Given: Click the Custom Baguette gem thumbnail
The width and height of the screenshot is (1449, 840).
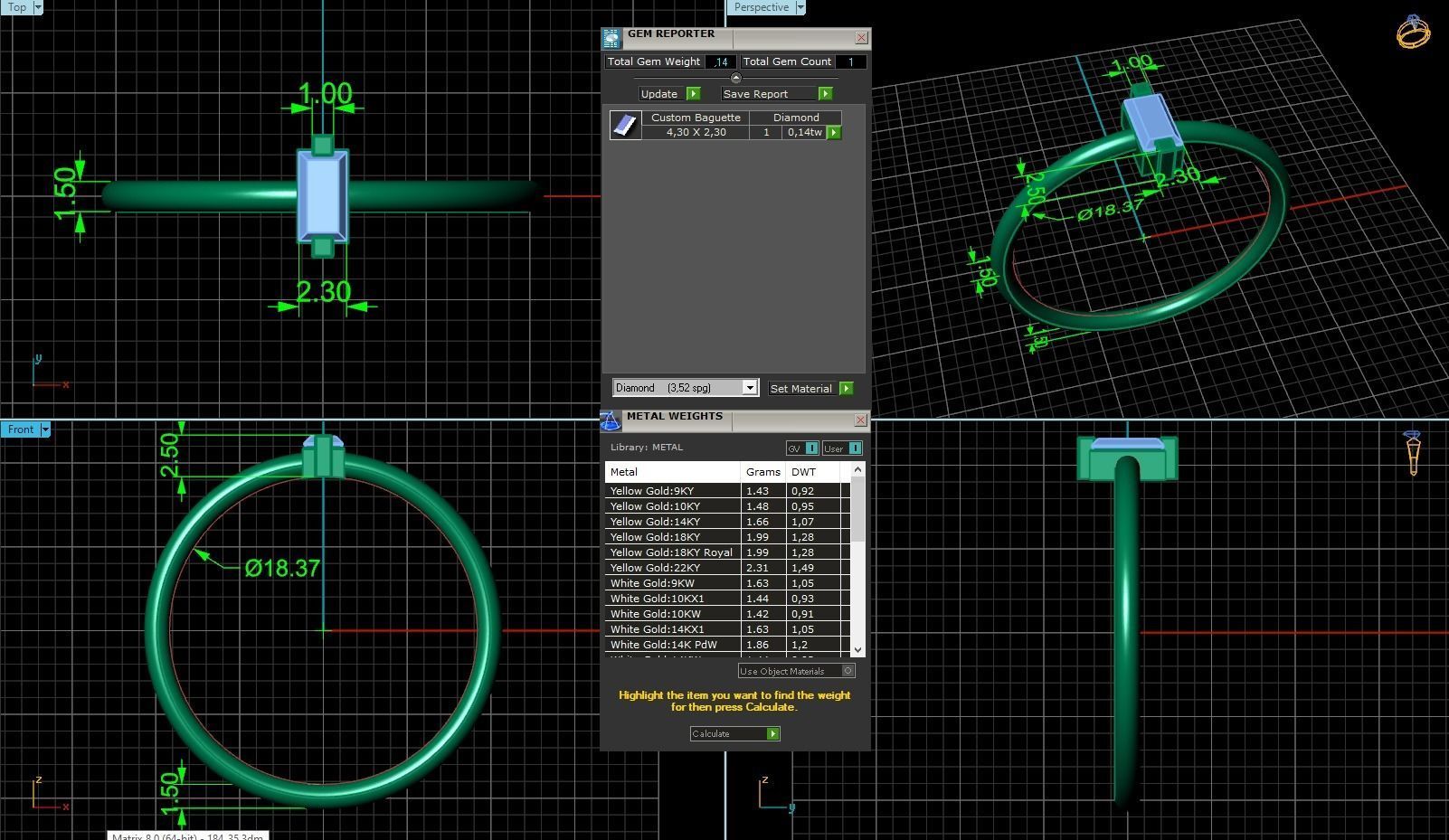Looking at the screenshot, I should point(625,125).
